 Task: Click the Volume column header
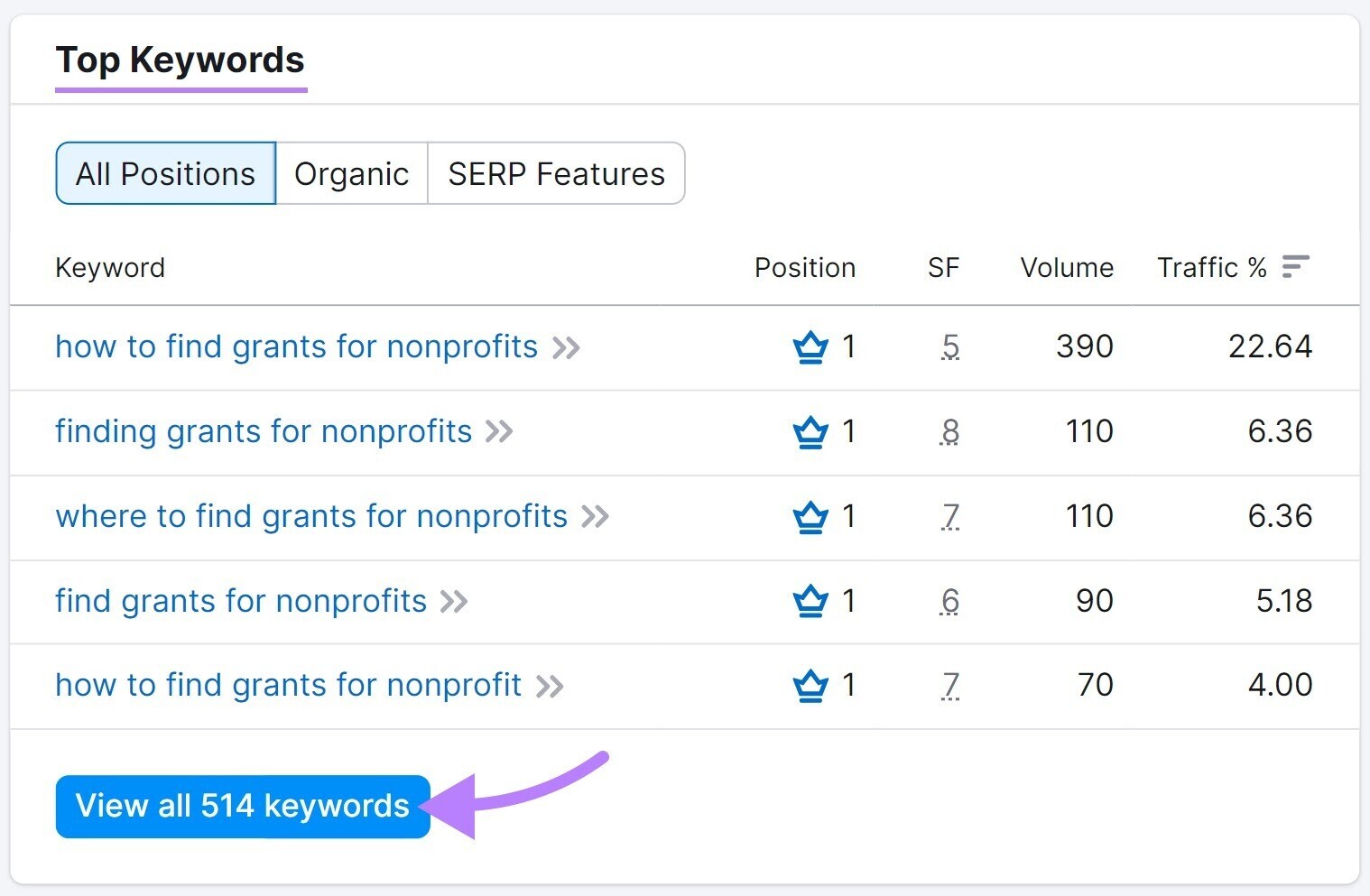pyautogui.click(x=1067, y=266)
